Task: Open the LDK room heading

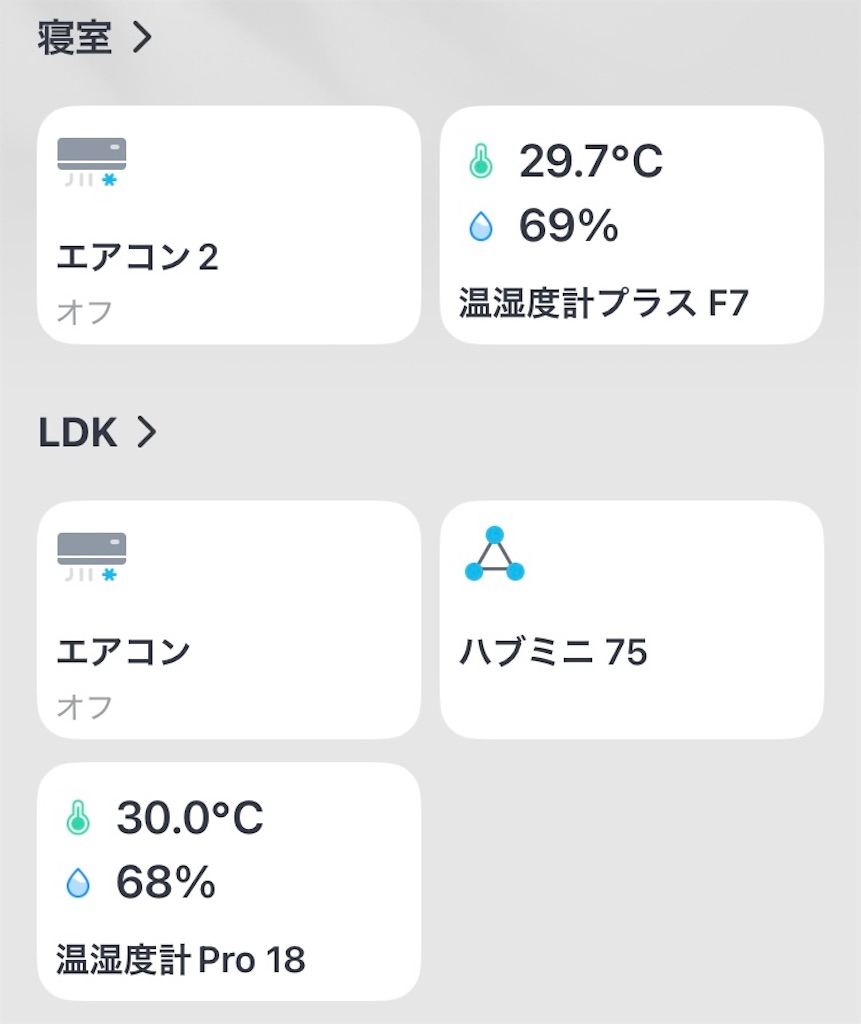Action: (78, 432)
